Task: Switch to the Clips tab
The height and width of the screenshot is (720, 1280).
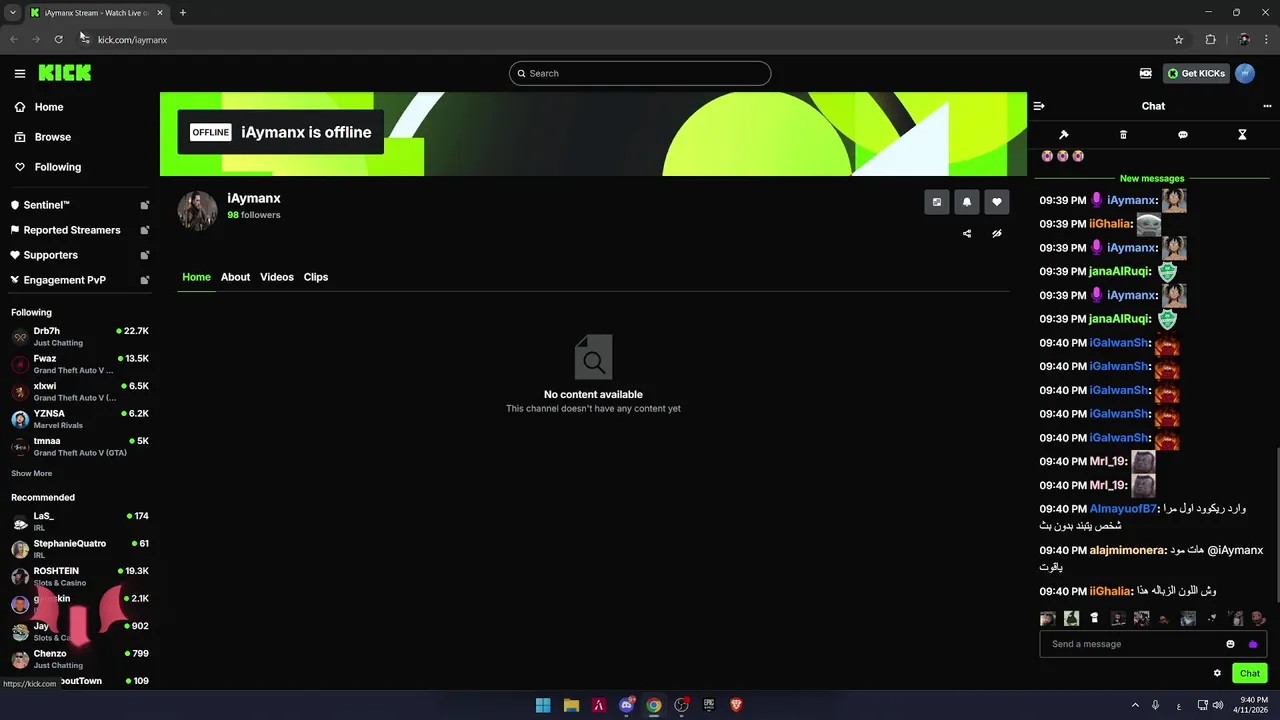Action: [316, 277]
